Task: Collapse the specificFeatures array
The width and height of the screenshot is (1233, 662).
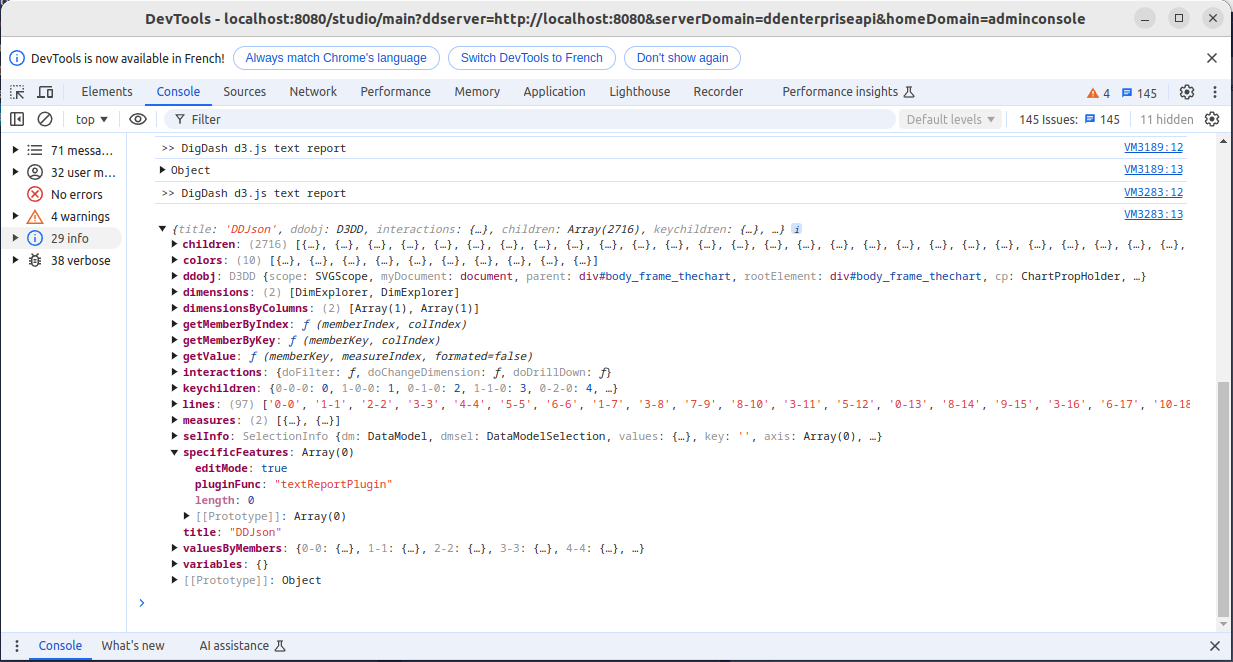Action: (x=175, y=452)
